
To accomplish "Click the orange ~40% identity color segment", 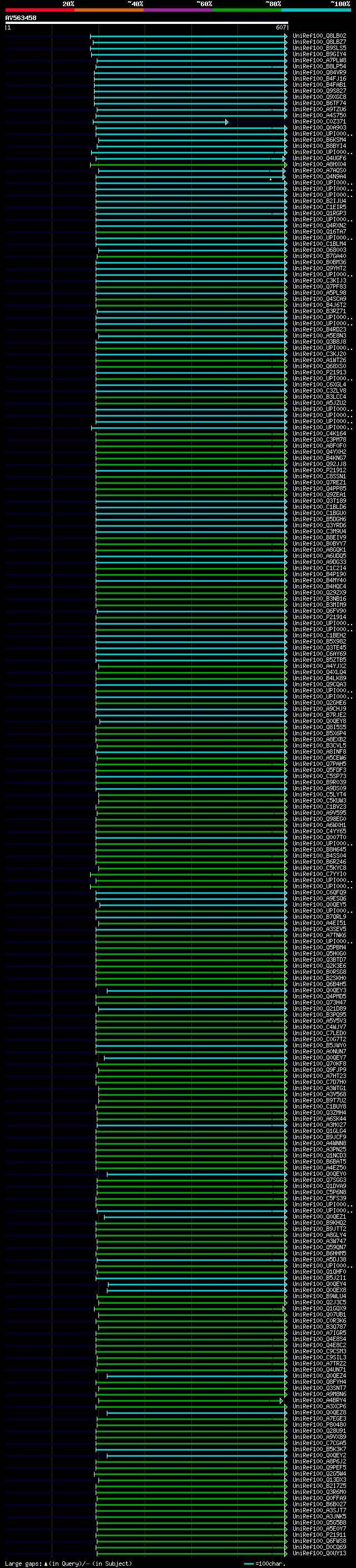I will point(109,10).
